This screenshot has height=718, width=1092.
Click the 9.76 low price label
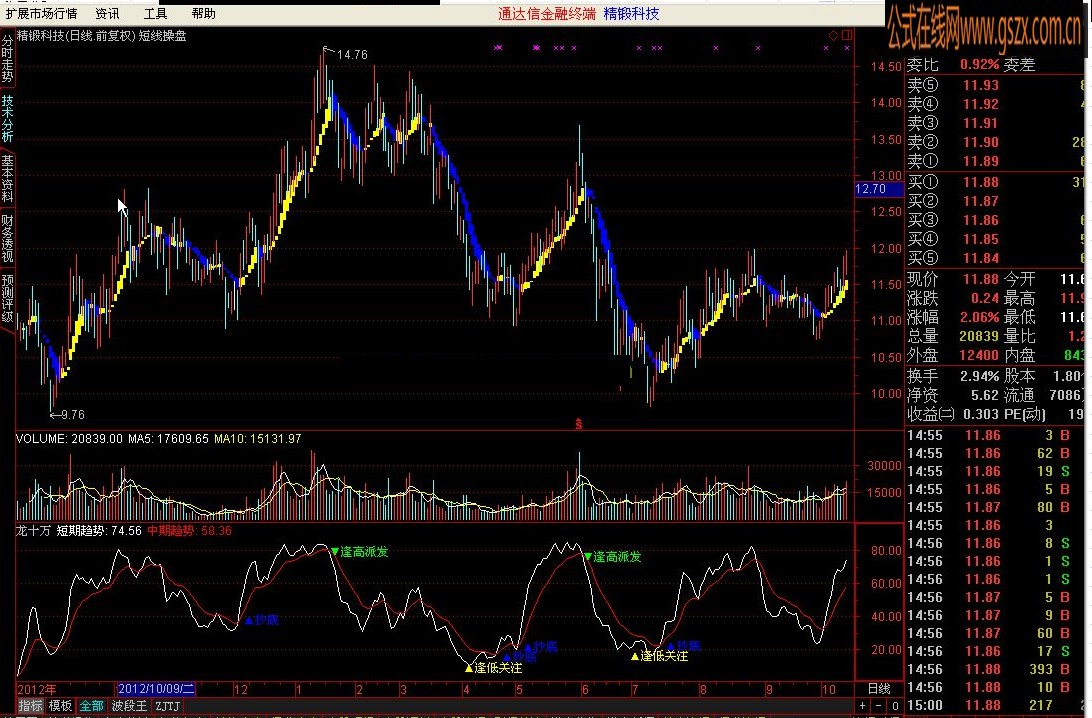(x=72, y=414)
